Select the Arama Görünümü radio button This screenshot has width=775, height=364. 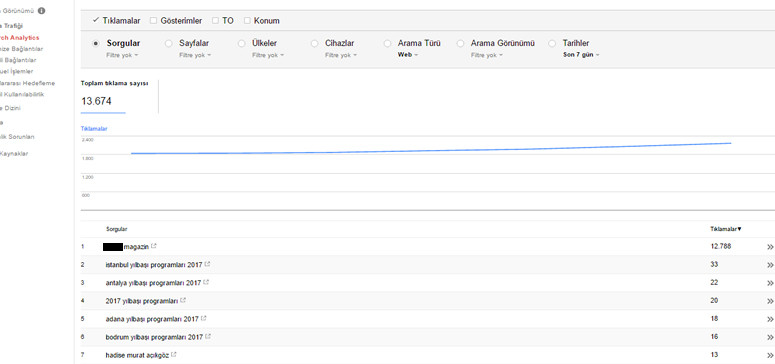click(460, 44)
